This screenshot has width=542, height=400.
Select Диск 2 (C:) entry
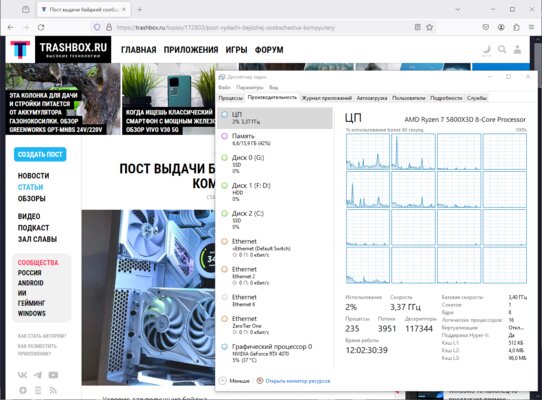pos(275,220)
